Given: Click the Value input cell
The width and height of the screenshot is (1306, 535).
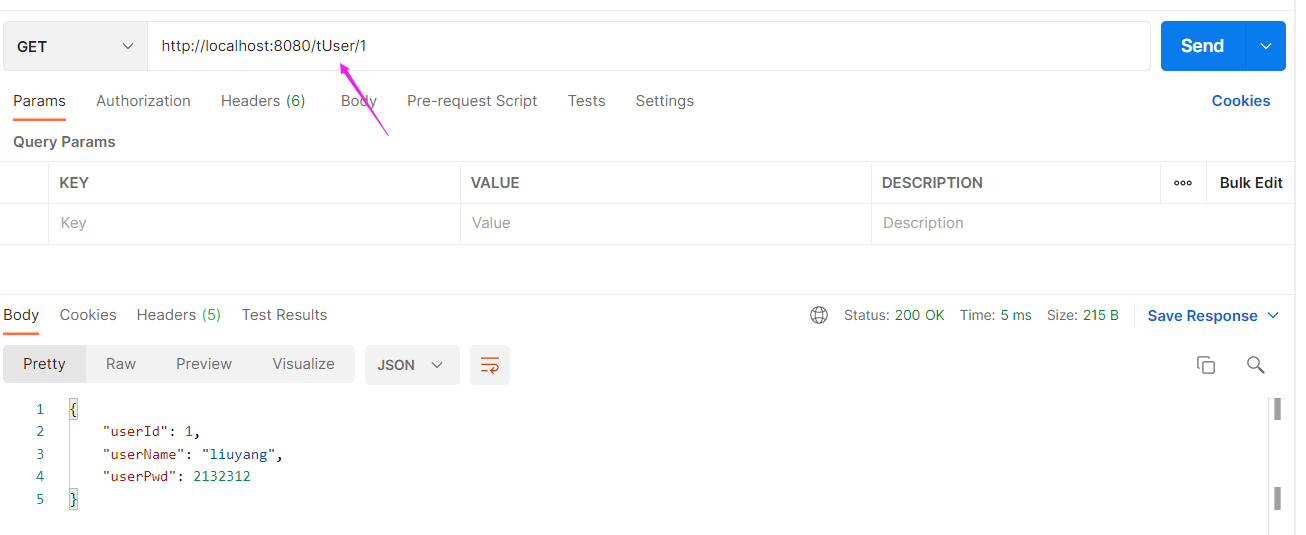Looking at the screenshot, I should click(x=666, y=224).
